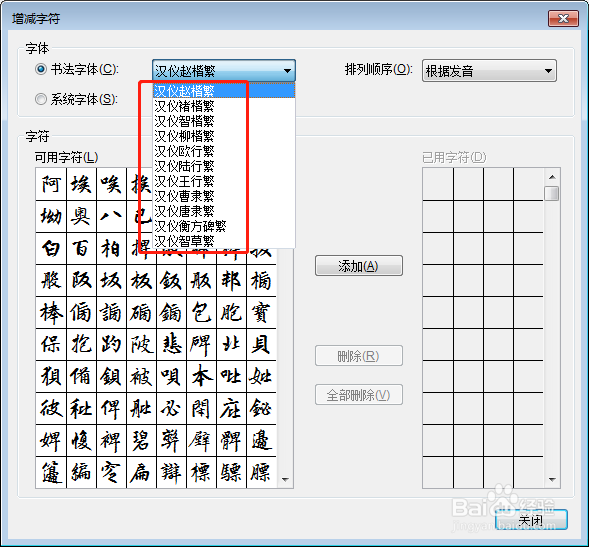Image resolution: width=589 pixels, height=547 pixels.
Task: Choose 汉仪陆行繁 from the font list
Action: click(x=224, y=166)
